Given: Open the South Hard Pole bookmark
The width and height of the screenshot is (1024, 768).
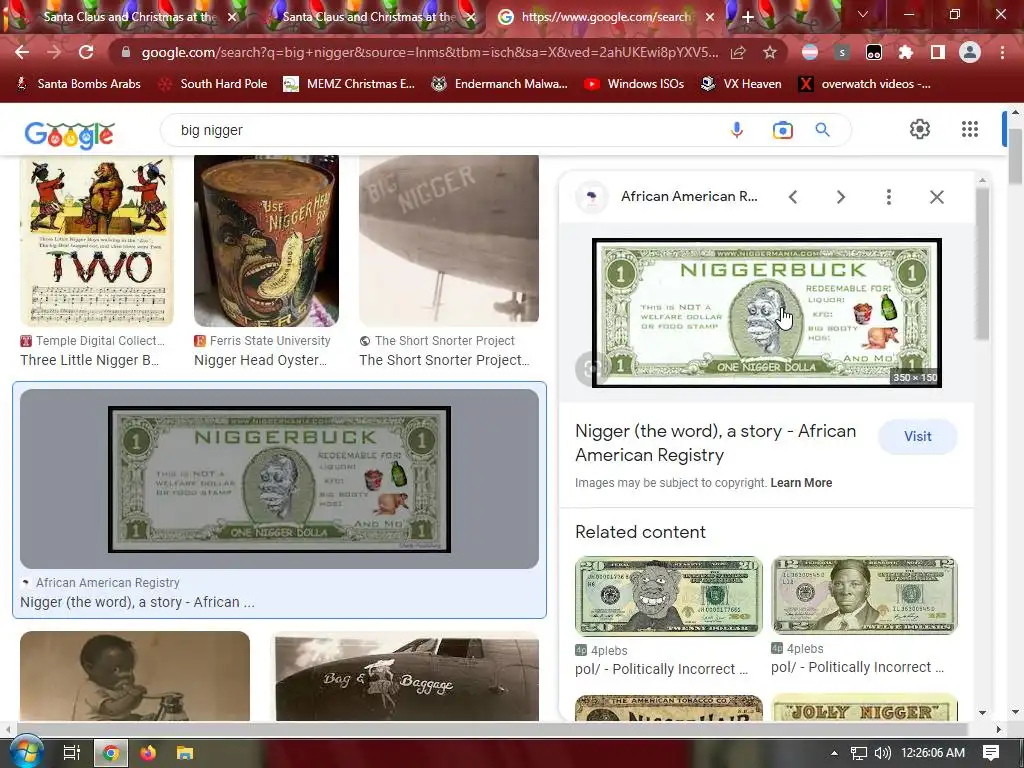Looking at the screenshot, I should coord(214,84).
